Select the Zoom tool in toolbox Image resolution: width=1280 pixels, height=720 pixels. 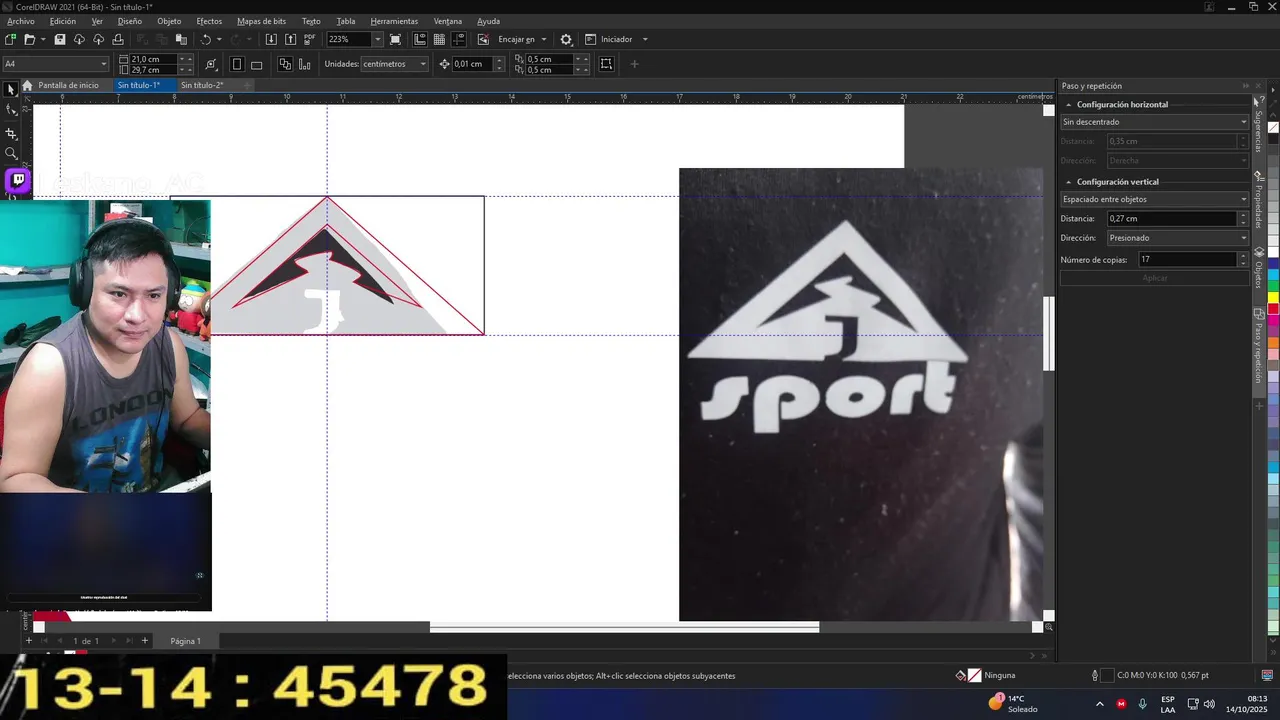(11, 154)
